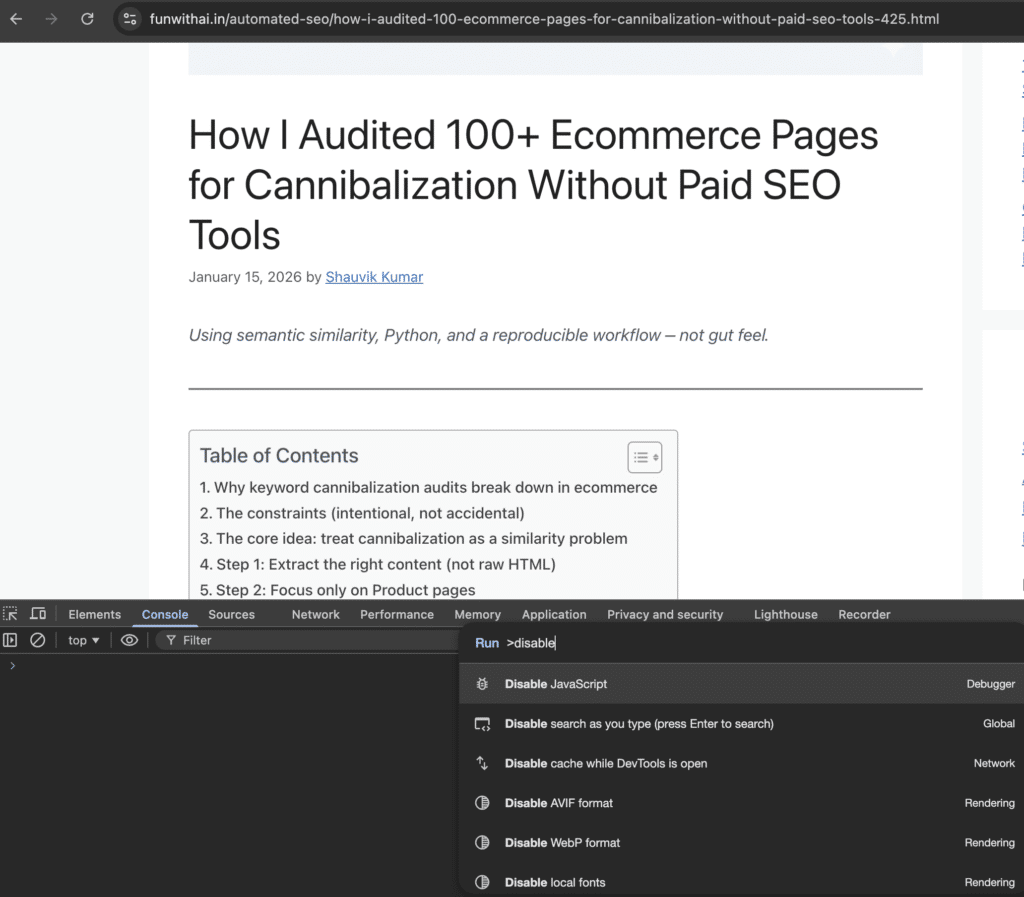This screenshot has width=1024, height=897.
Task: Open author link Shauvik Kumar
Action: point(374,277)
